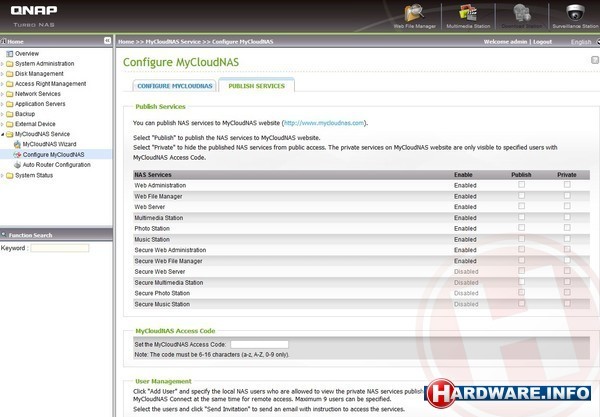The image size is (600, 417).
Task: Check Publish for Secure Web Administration
Action: 521,249
